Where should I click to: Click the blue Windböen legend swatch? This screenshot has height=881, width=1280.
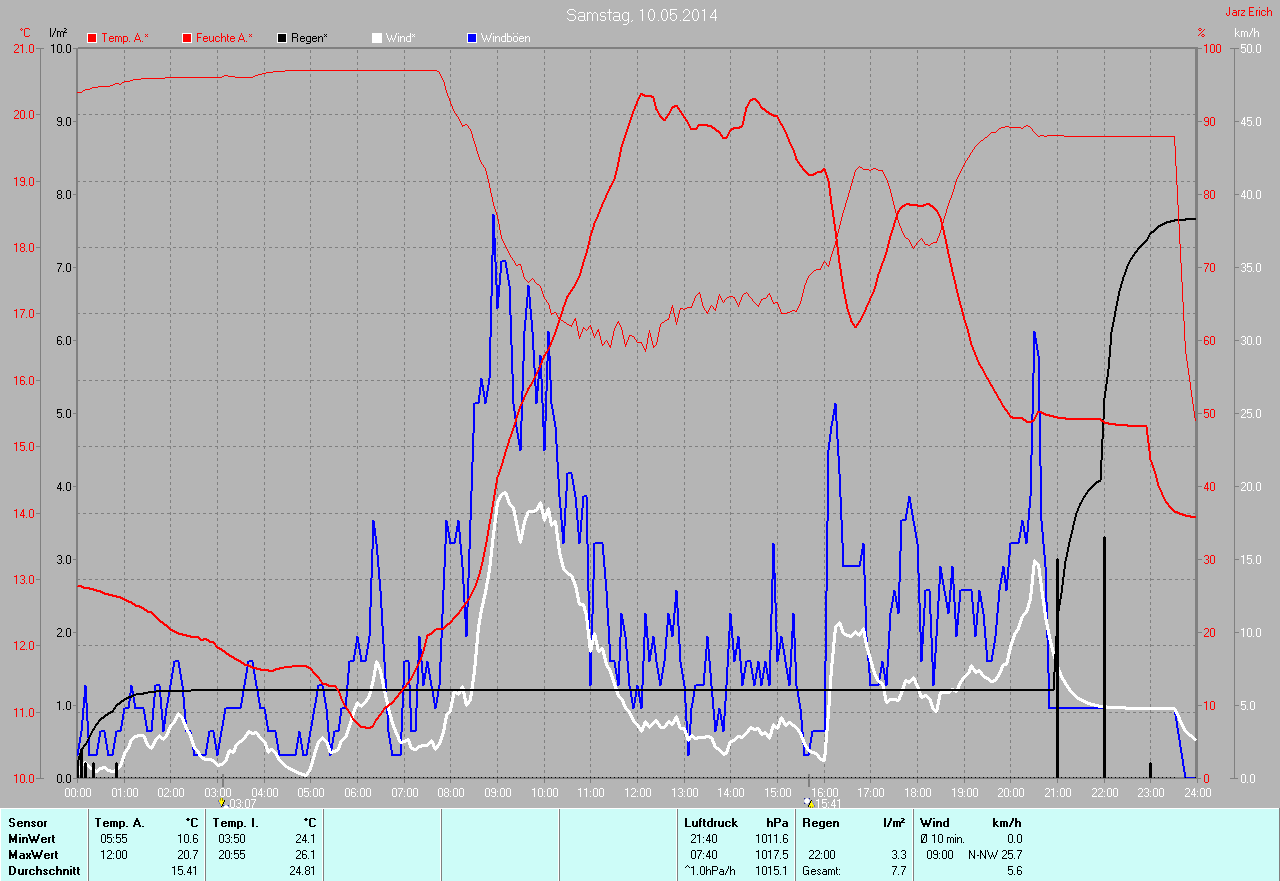coord(472,38)
